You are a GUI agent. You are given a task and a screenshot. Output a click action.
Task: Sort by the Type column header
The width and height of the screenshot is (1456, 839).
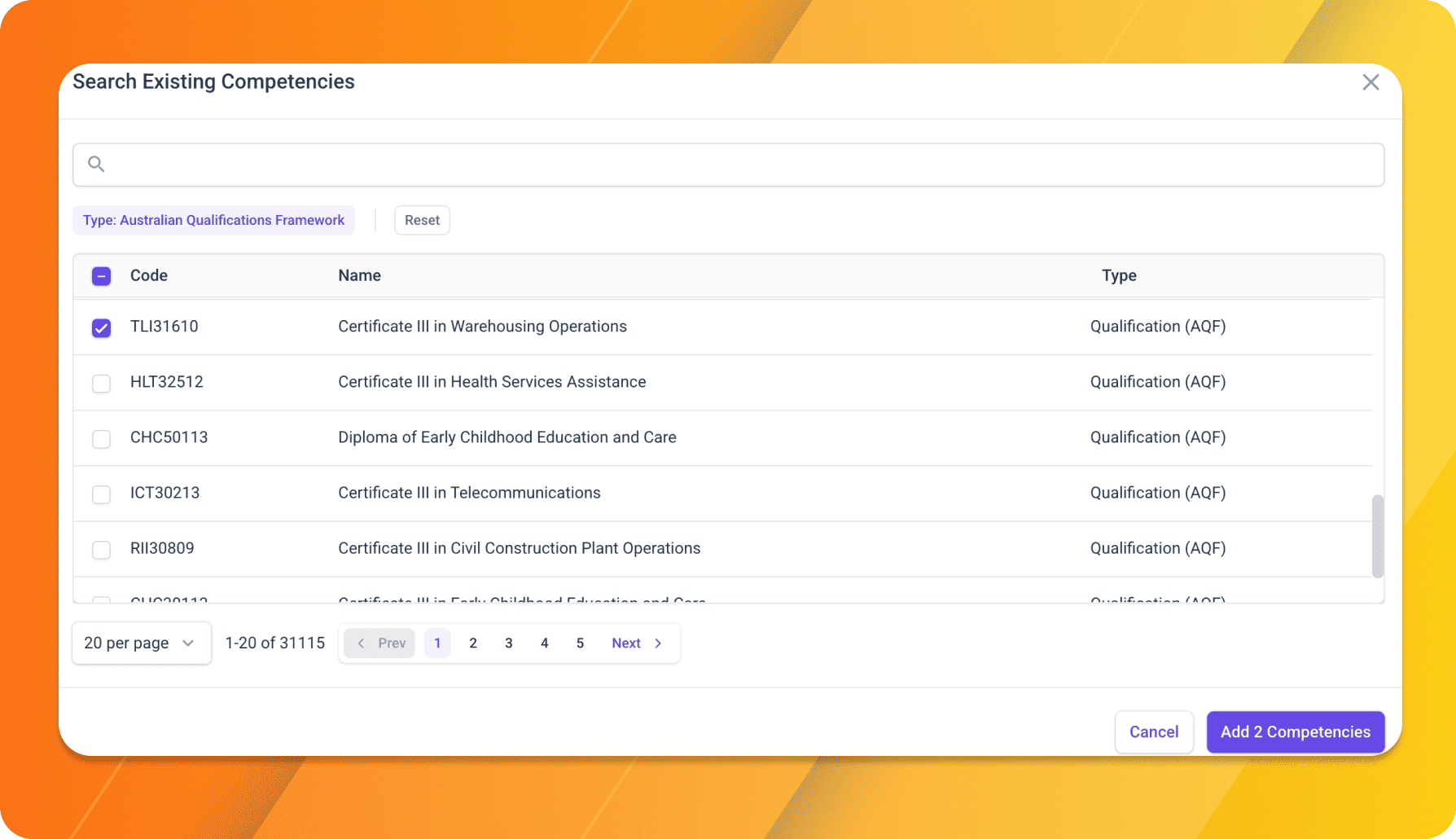tap(1119, 275)
